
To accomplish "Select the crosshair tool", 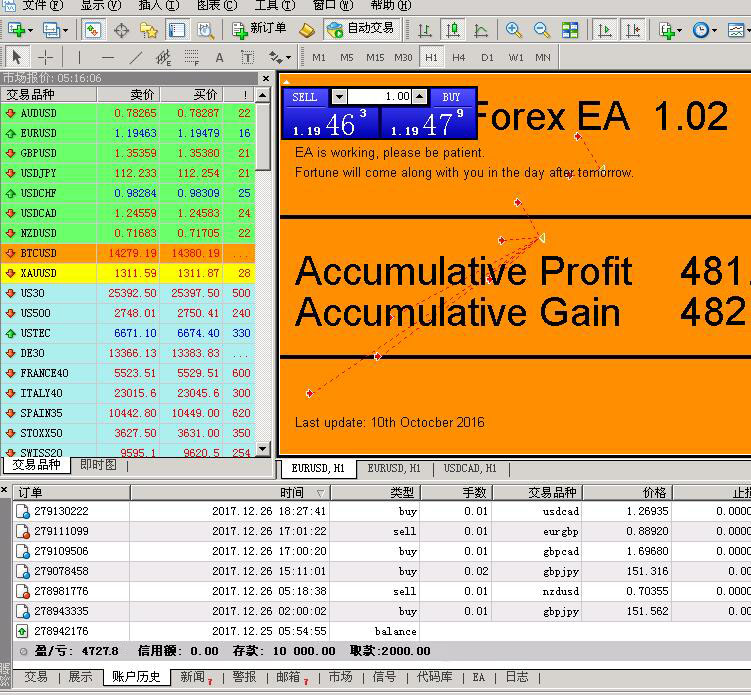I will pyautogui.click(x=46, y=58).
